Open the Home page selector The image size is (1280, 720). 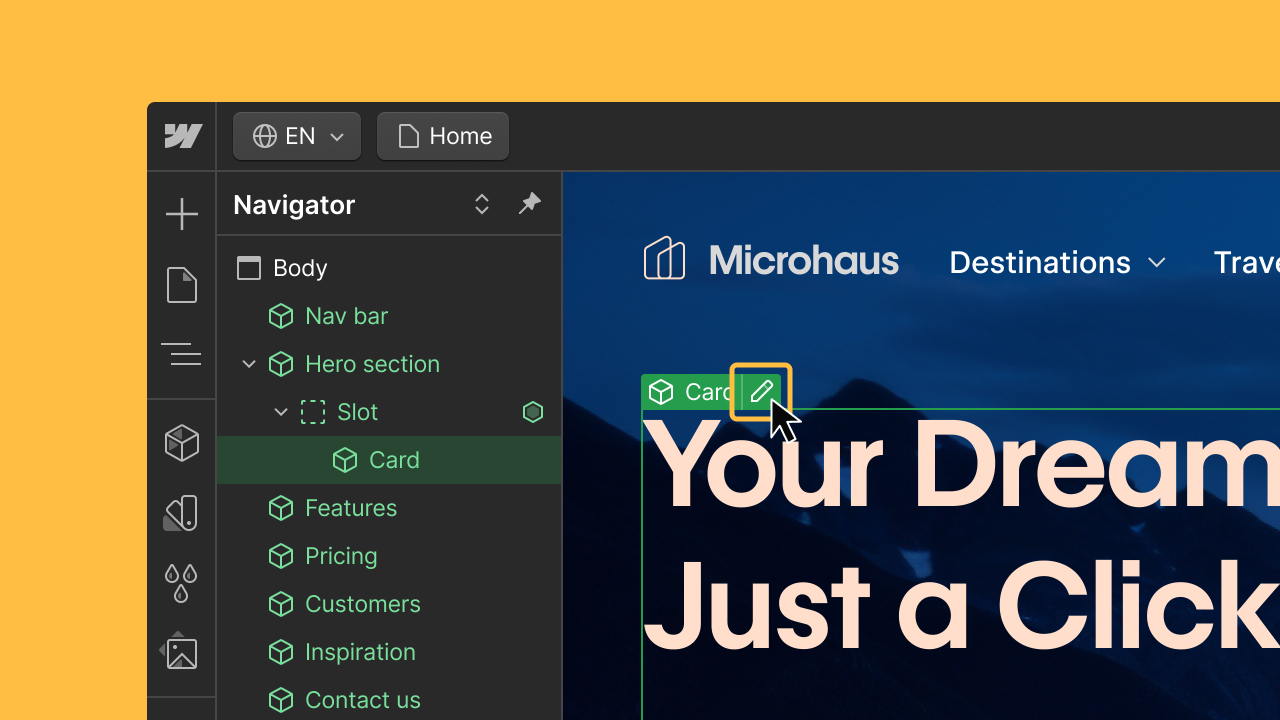(x=443, y=136)
